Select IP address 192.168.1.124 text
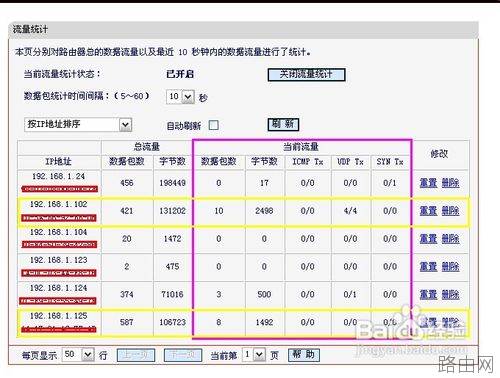This screenshot has height=378, width=500. tap(59, 288)
